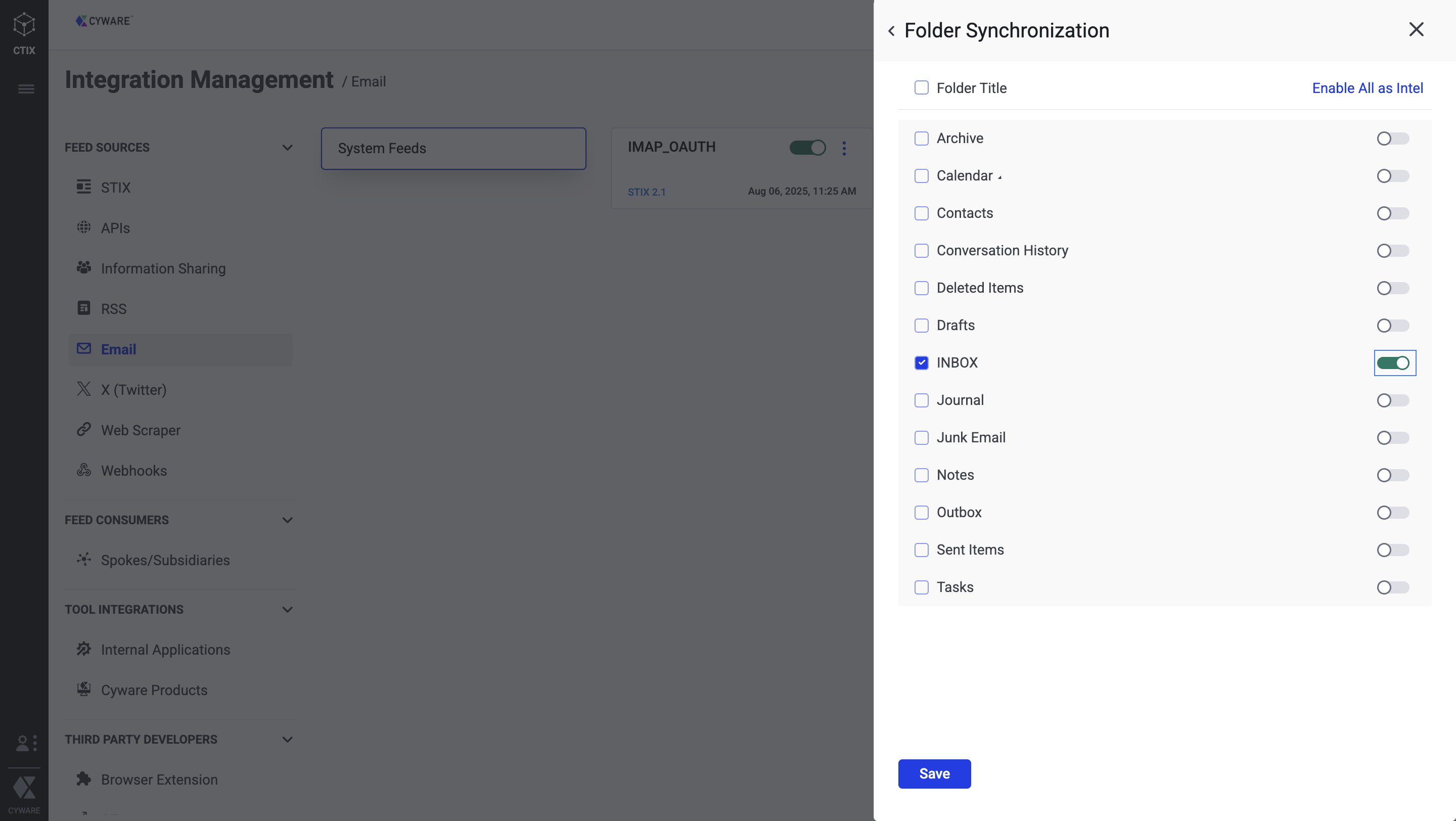Screen dimensions: 1456x821
Task: Turn off the INBOX intel toggle
Action: point(1394,363)
